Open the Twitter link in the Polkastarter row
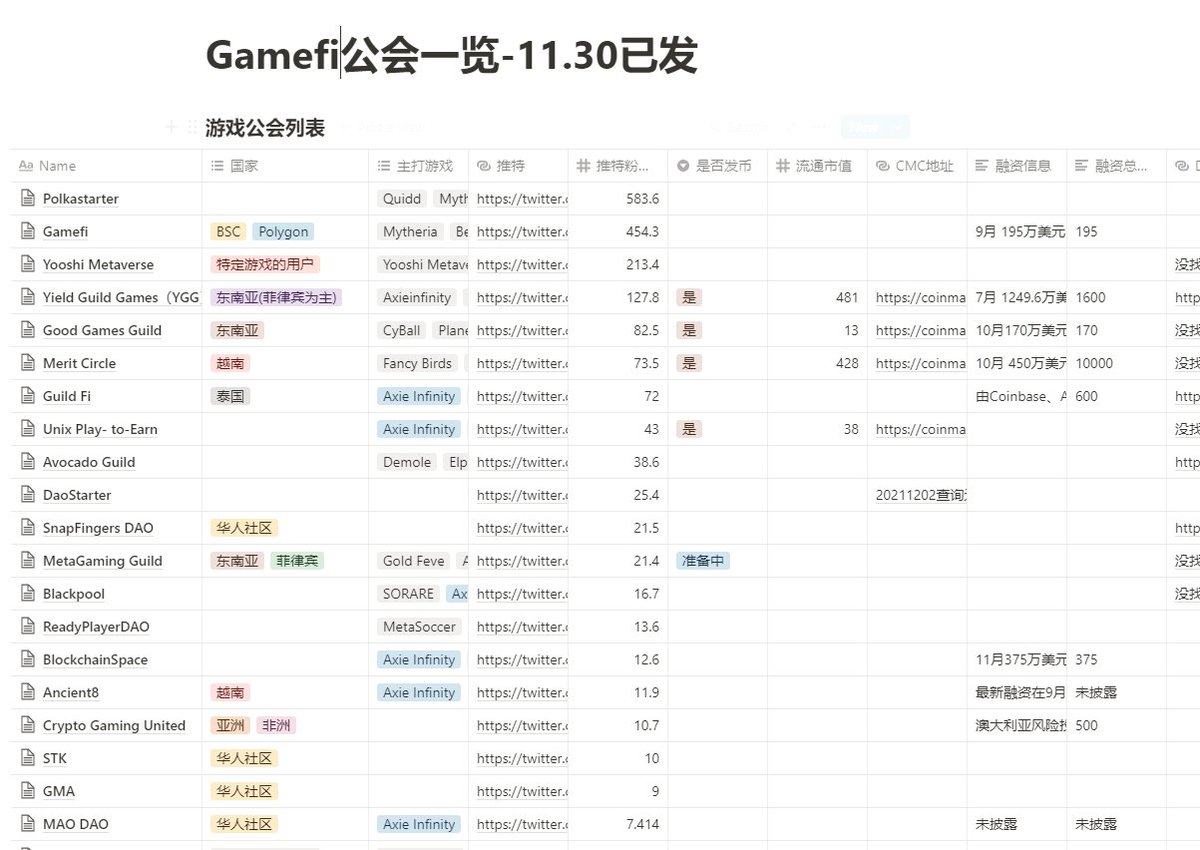The image size is (1200, 850). (x=522, y=199)
